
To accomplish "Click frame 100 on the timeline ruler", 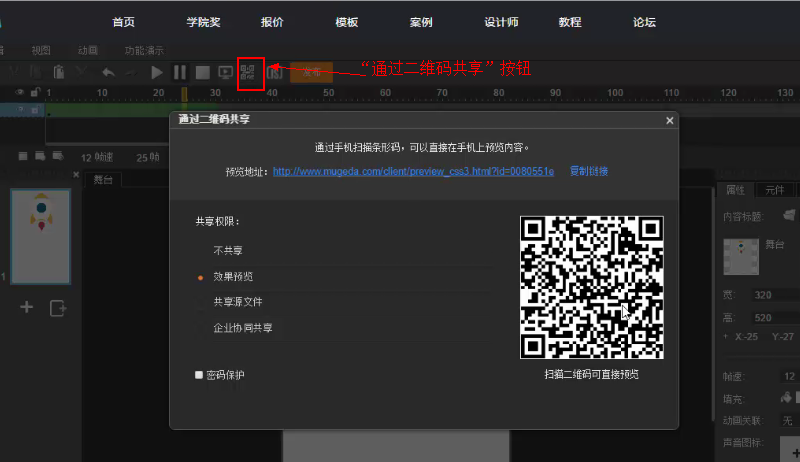I will (615, 93).
